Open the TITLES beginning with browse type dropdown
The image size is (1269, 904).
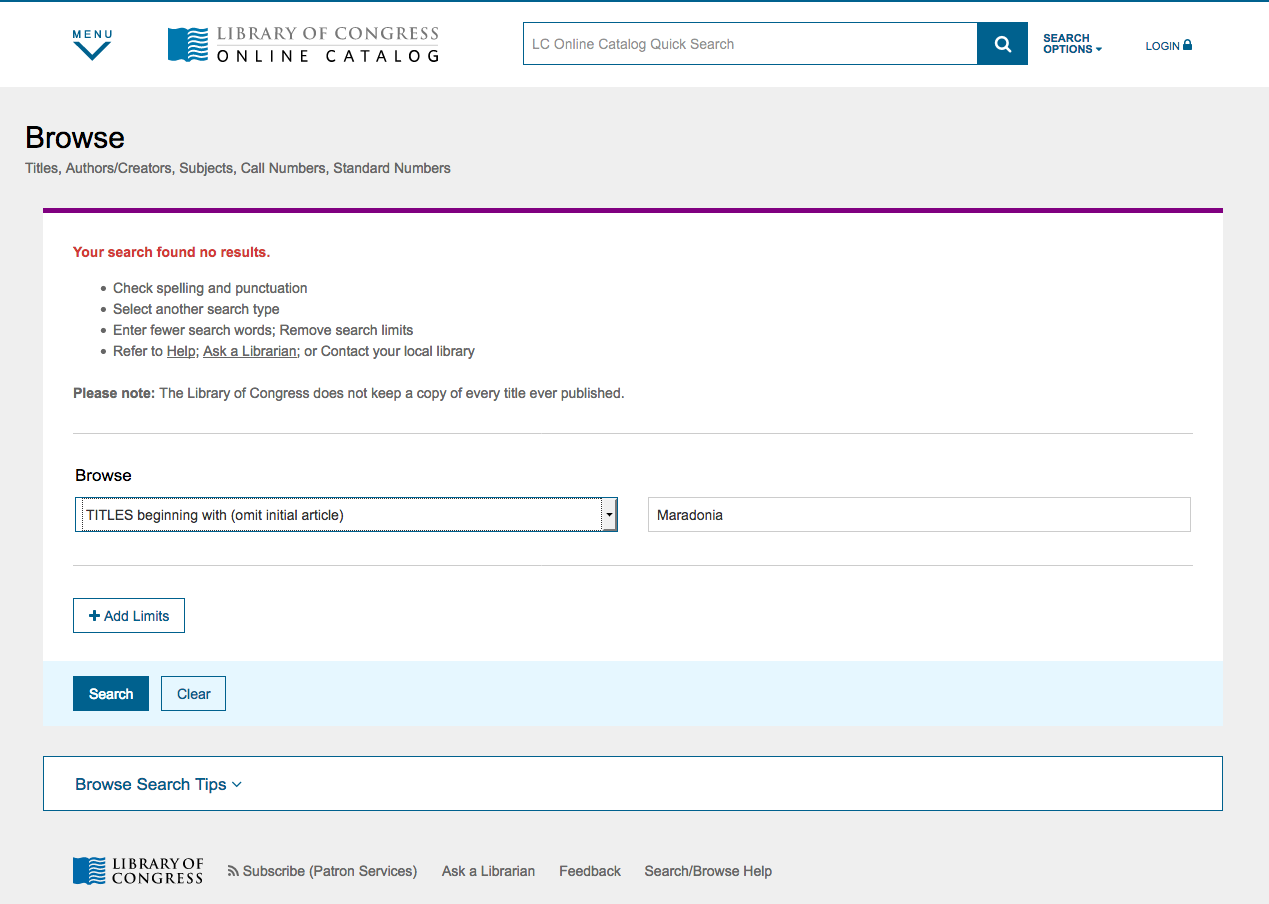(x=346, y=515)
